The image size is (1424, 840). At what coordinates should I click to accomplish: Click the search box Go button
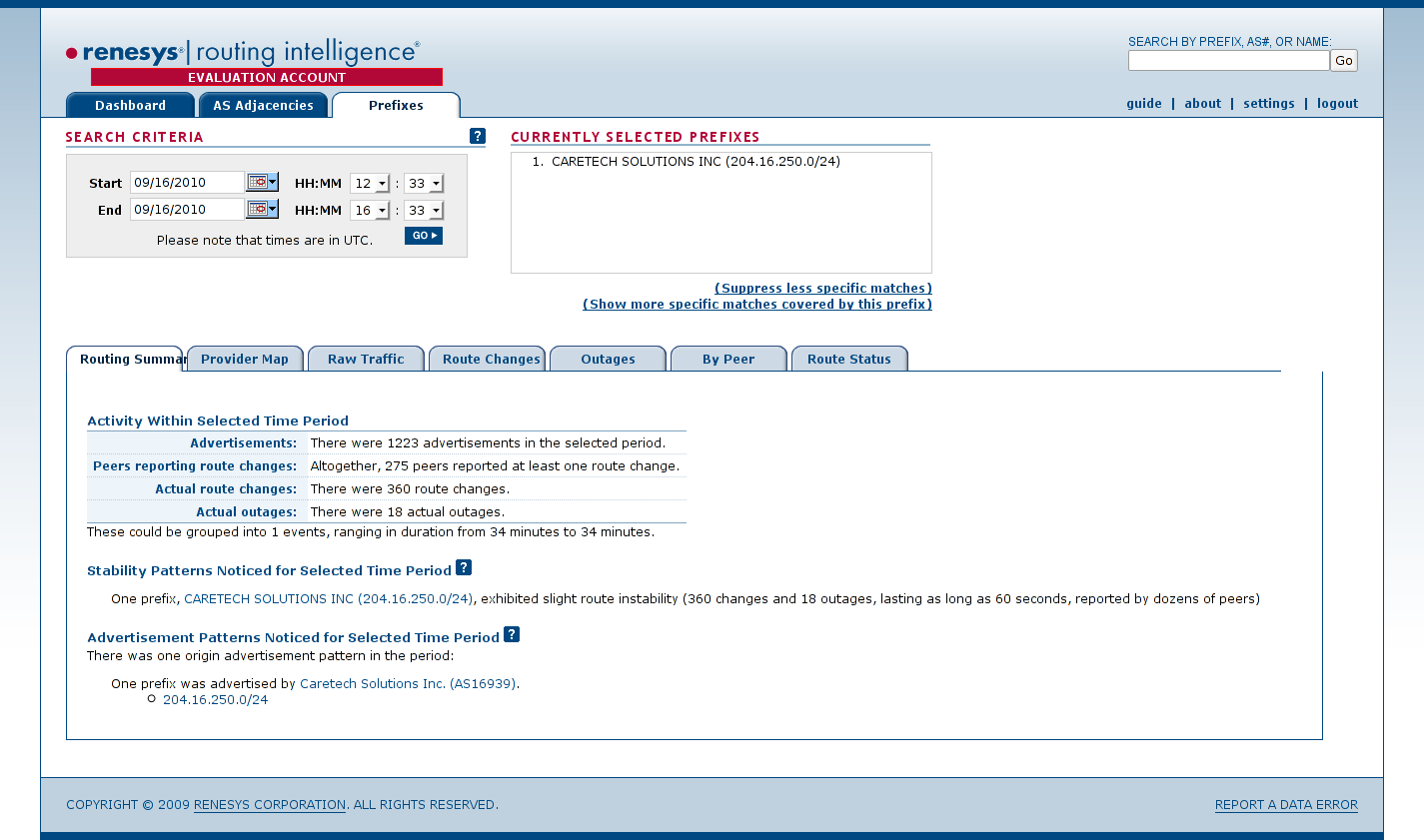tap(1344, 61)
